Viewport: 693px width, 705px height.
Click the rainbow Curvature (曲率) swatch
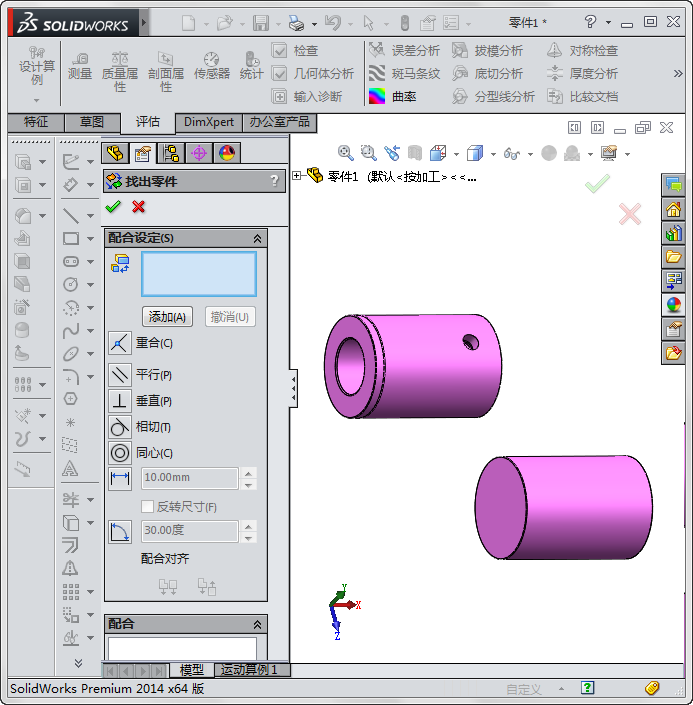377,97
